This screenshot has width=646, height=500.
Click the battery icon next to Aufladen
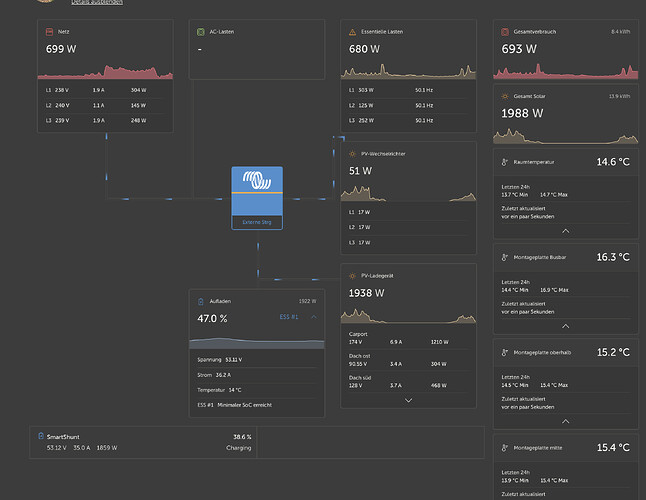200,300
